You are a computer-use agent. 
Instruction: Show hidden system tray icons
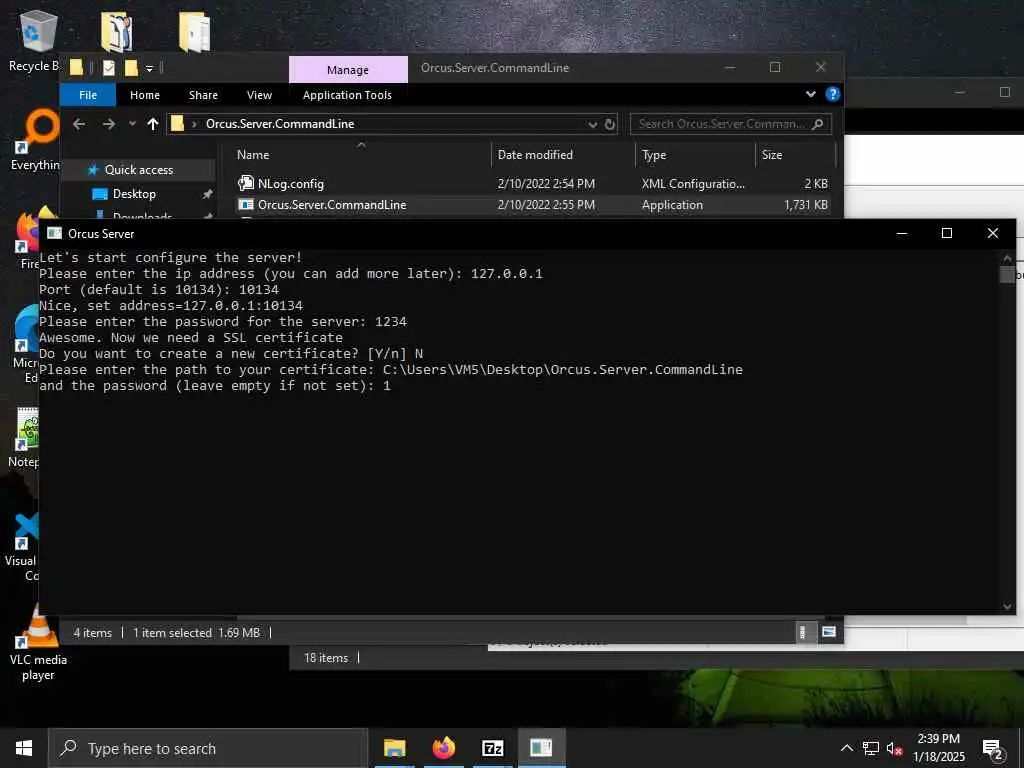(846, 748)
